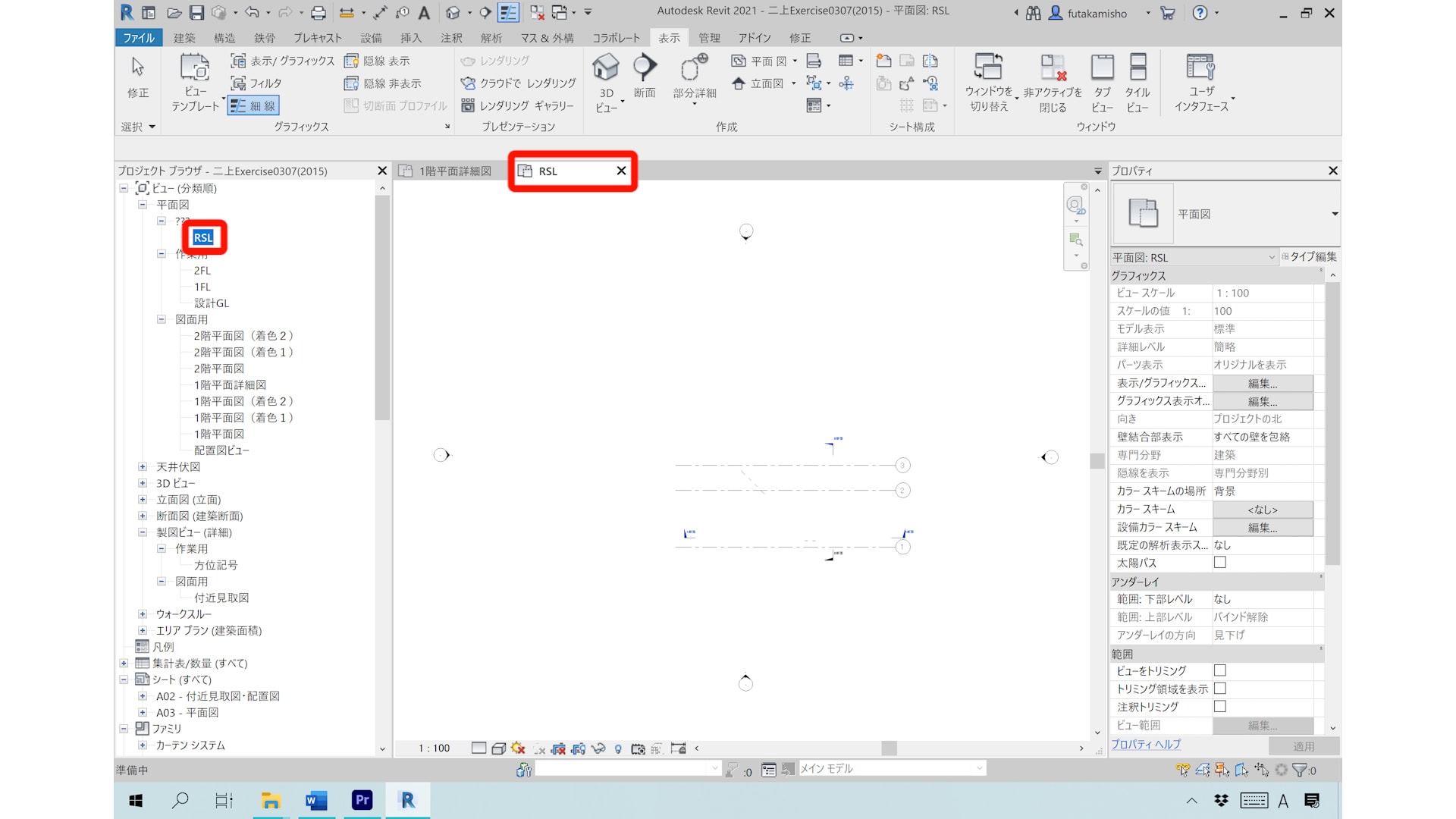This screenshot has height=819, width=1456.
Task: Expand the 天井伏図 tree node
Action: (143, 467)
